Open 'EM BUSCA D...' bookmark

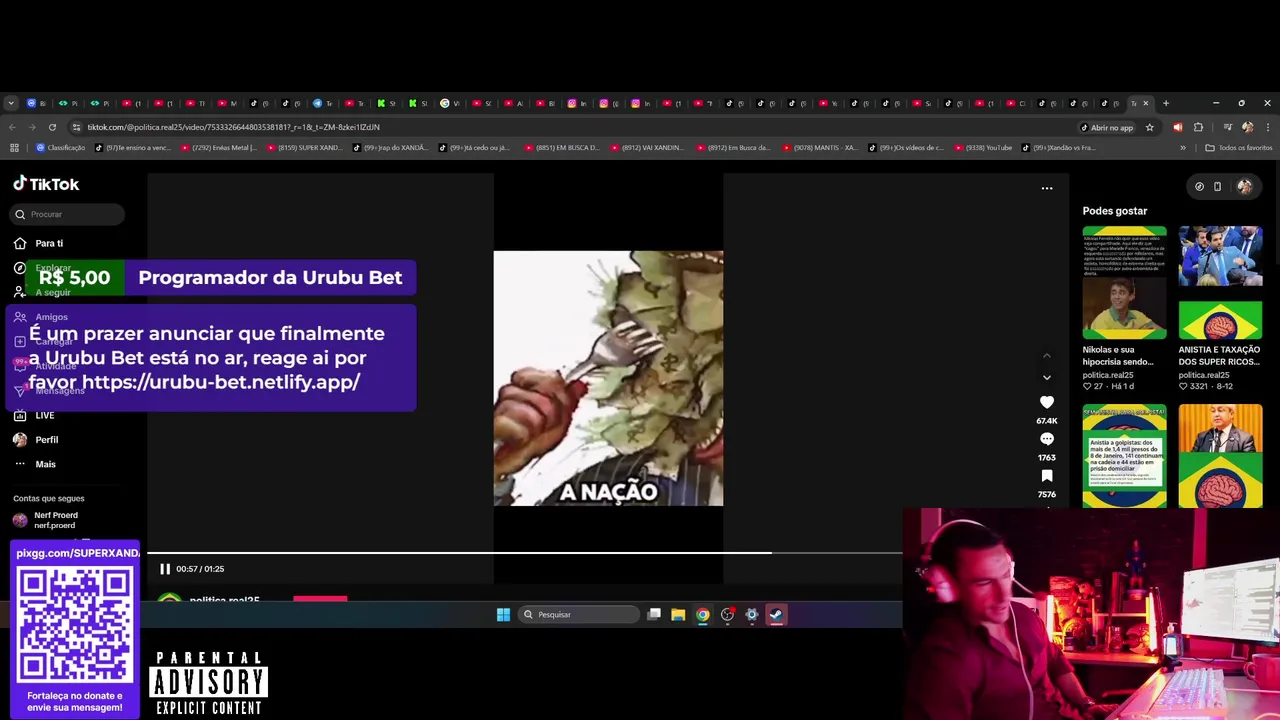pos(561,148)
